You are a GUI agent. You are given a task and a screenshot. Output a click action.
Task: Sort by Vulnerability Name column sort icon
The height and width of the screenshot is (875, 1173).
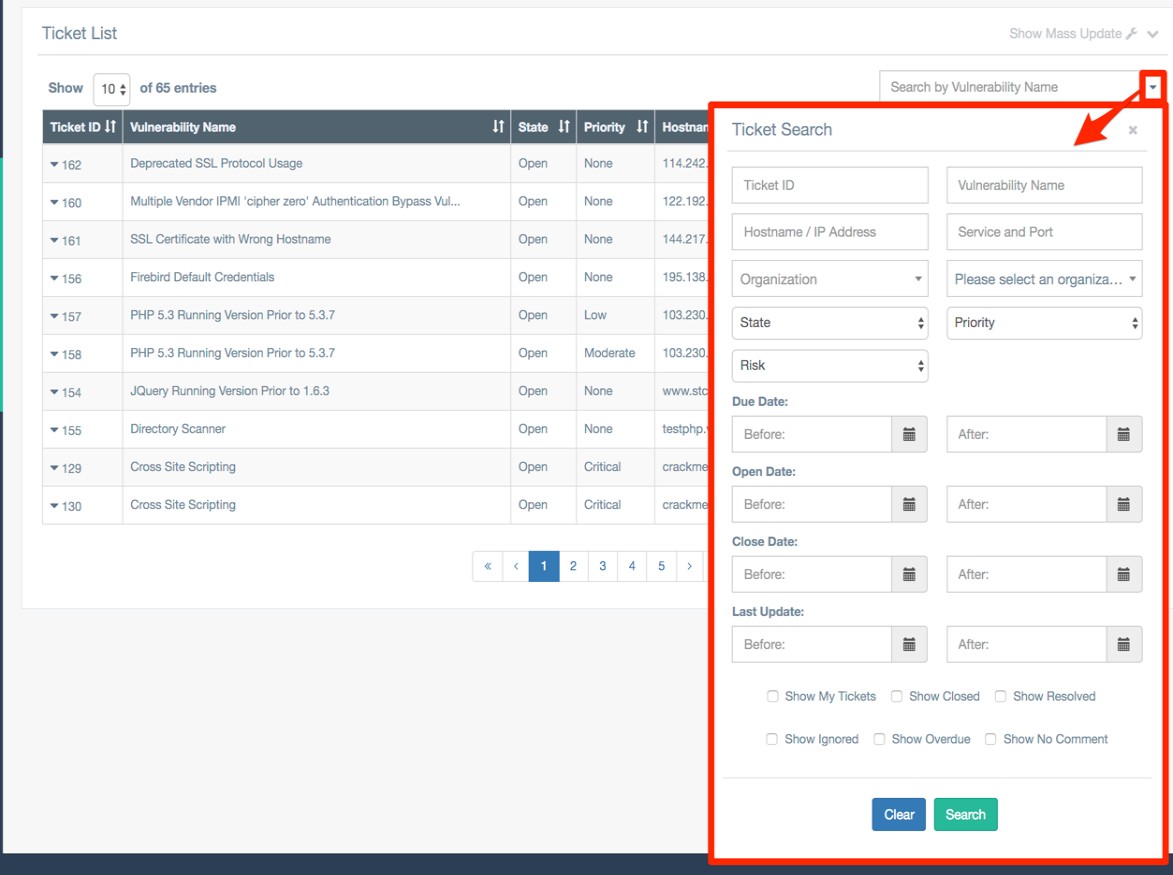[498, 127]
